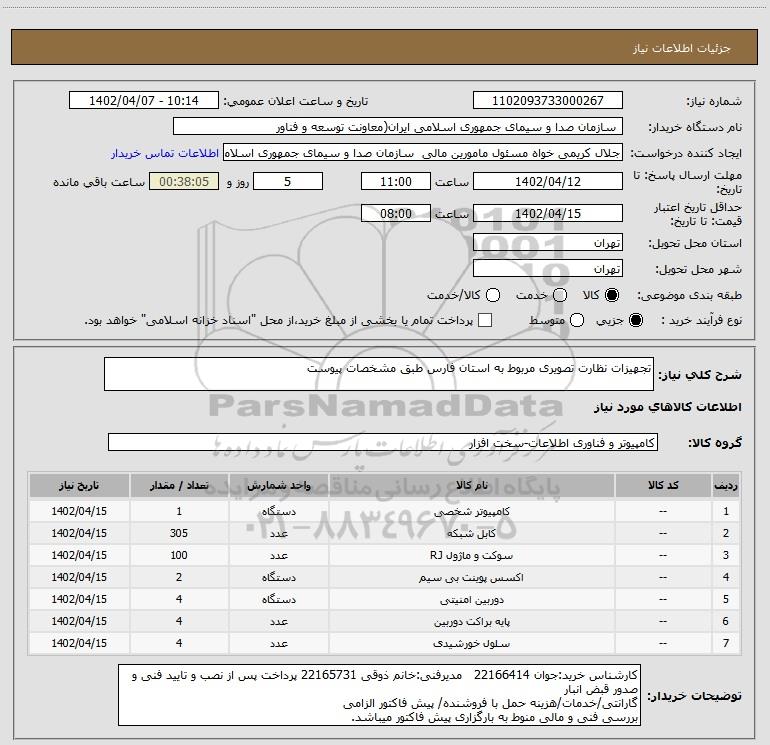Click the request creator field جلال کریمی خواه
This screenshot has height=745, width=770.
(423, 153)
